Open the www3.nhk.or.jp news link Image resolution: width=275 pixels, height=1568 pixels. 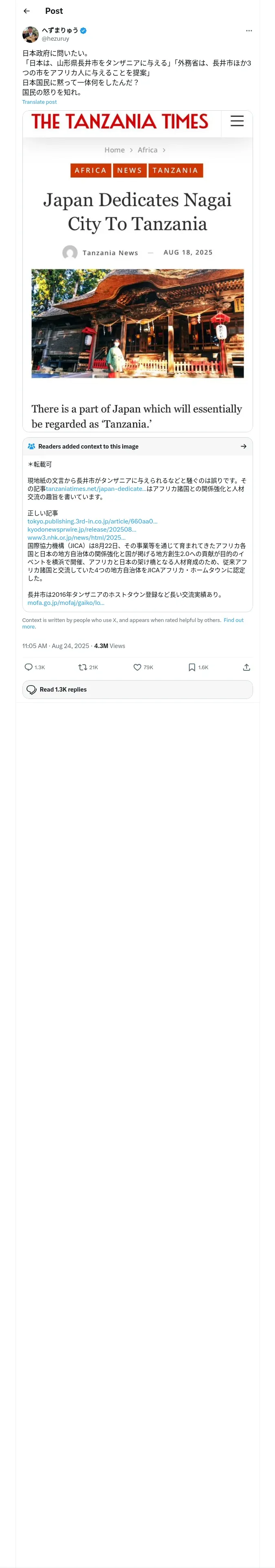[x=76, y=537]
